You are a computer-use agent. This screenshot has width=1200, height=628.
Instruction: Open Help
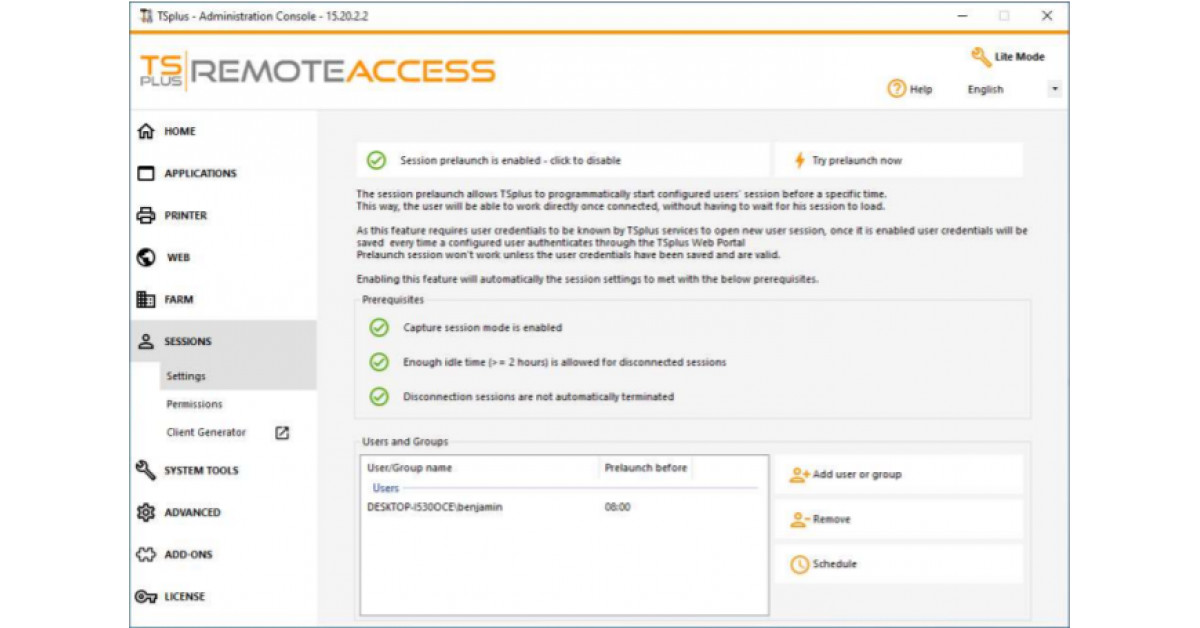914,89
